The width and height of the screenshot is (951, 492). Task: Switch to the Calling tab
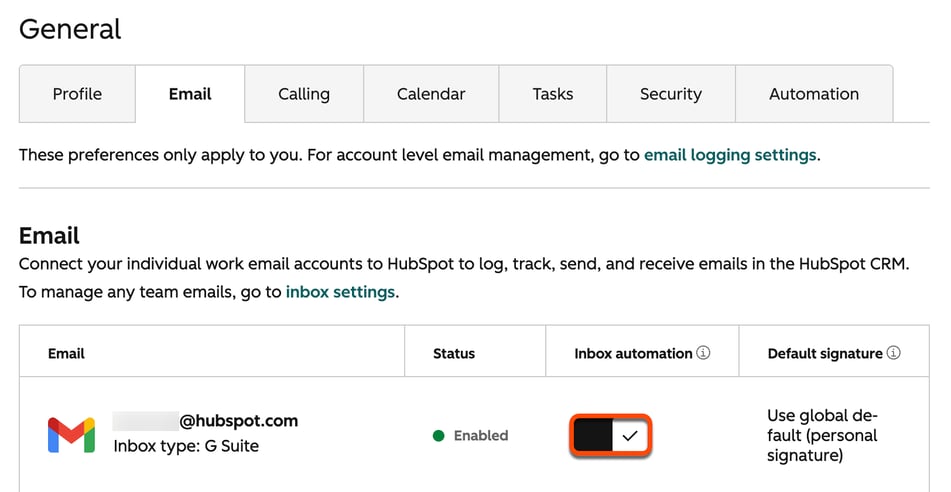pos(304,94)
